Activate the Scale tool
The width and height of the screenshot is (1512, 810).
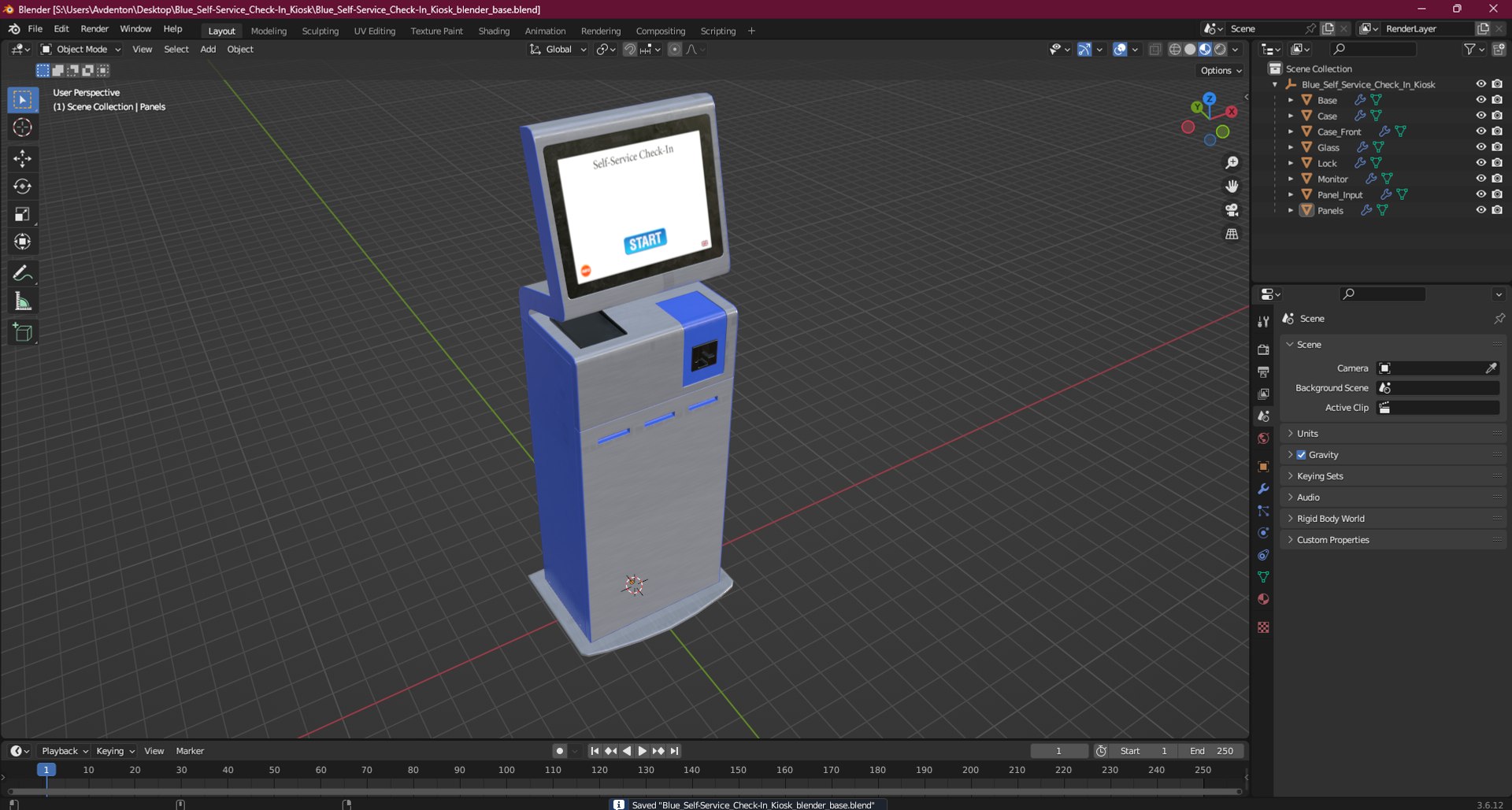point(22,214)
